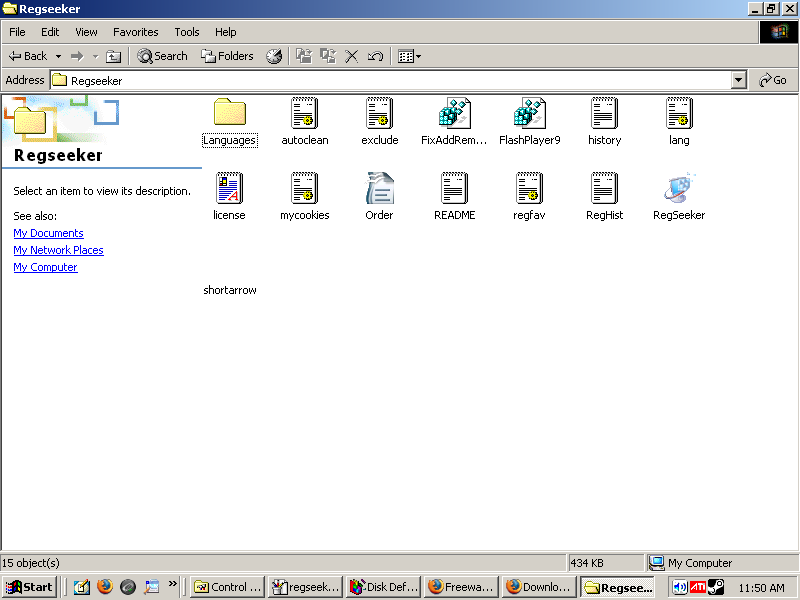The width and height of the screenshot is (800, 600).
Task: Expand the Address bar dropdown arrow
Action: tap(739, 80)
